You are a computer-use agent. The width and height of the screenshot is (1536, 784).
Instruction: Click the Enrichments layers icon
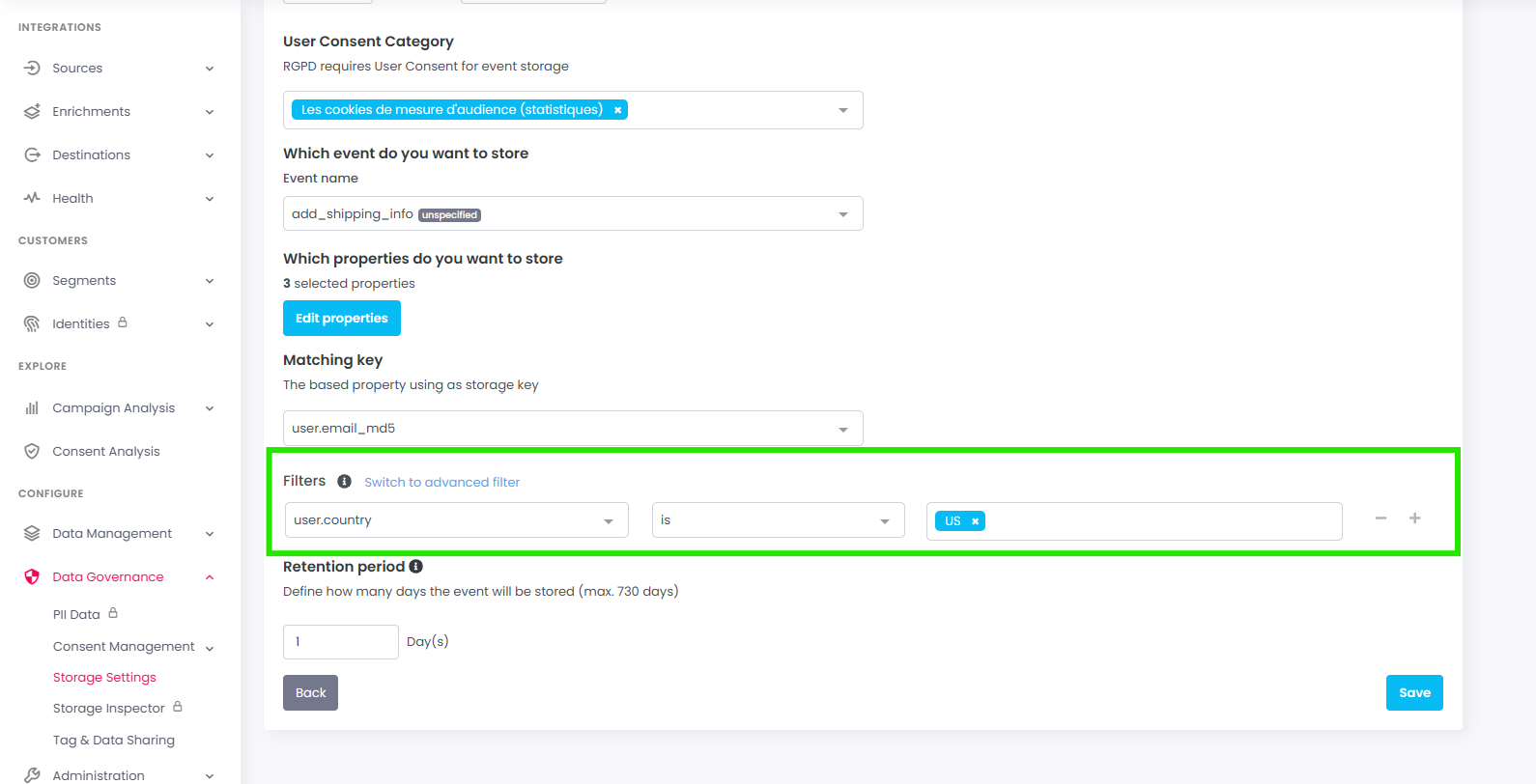pyautogui.click(x=32, y=111)
